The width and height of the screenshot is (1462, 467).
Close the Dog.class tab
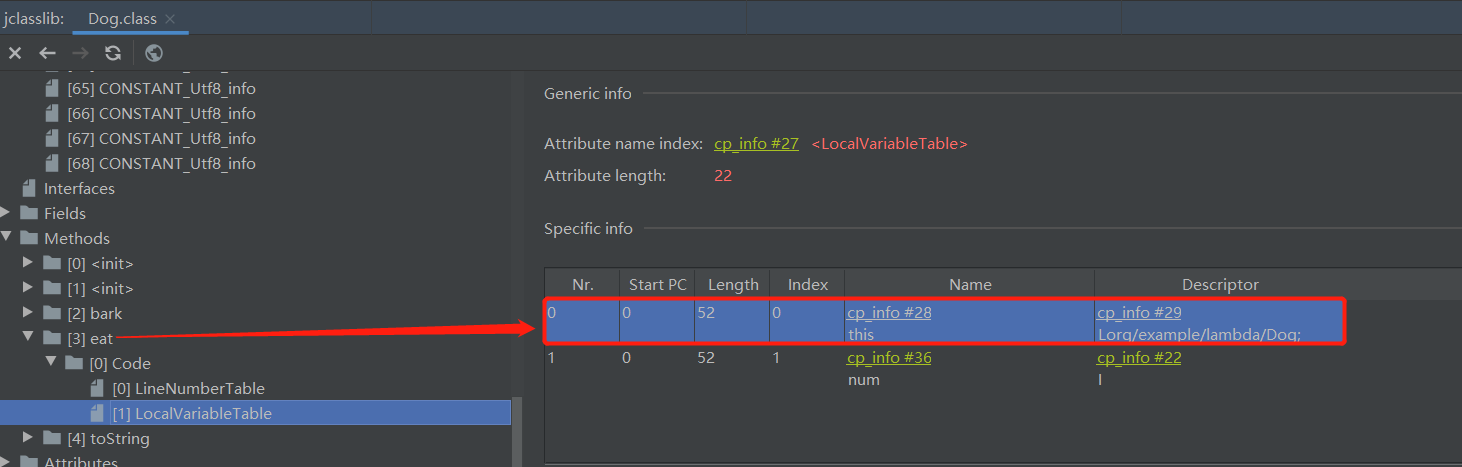[170, 19]
